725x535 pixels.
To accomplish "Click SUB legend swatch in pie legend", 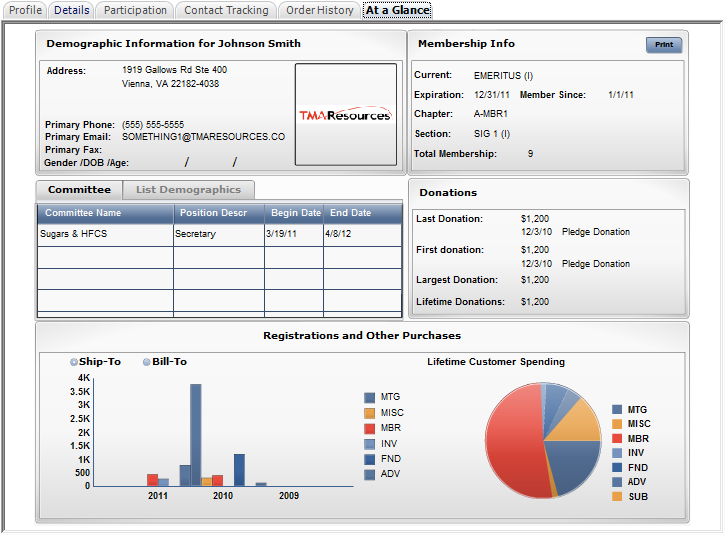I will coord(617,496).
